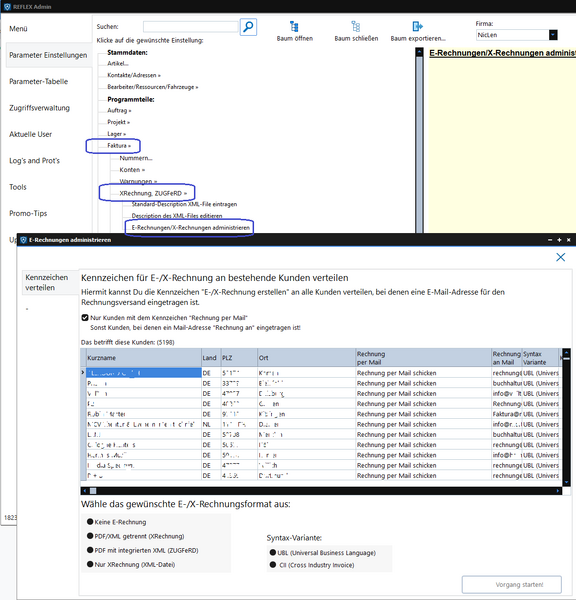Image resolution: width=576 pixels, height=600 pixels.
Task: Open Parameter Einstellungen in sidebar
Action: click(x=48, y=55)
